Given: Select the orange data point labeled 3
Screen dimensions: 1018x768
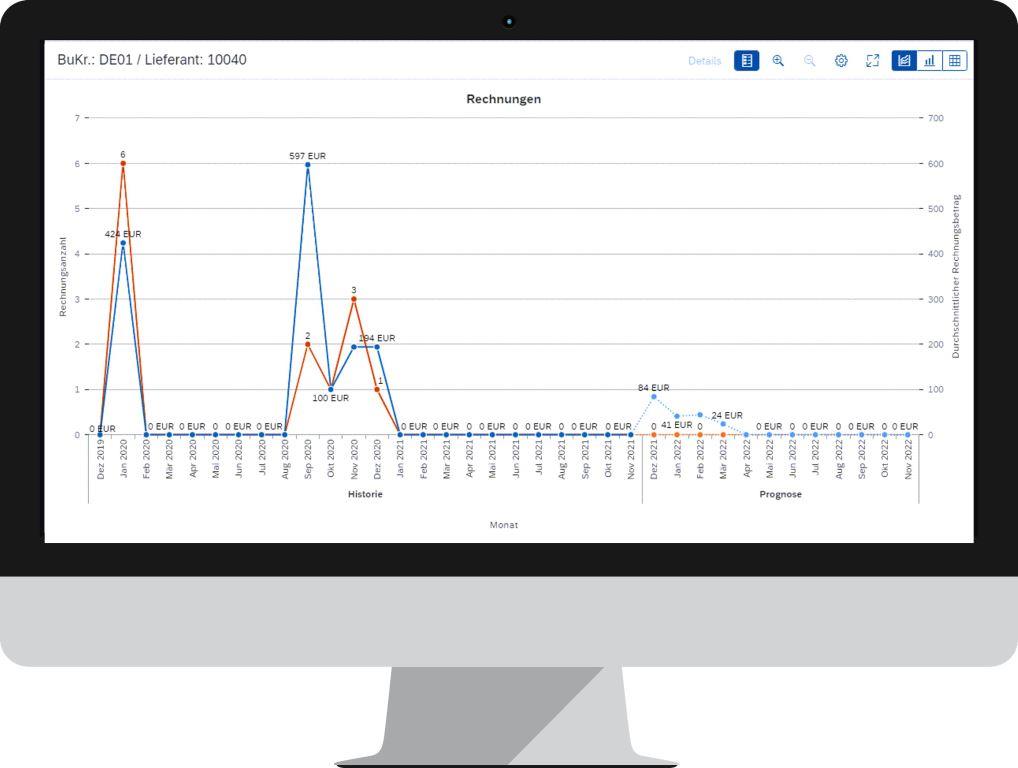Looking at the screenshot, I should pos(354,299).
